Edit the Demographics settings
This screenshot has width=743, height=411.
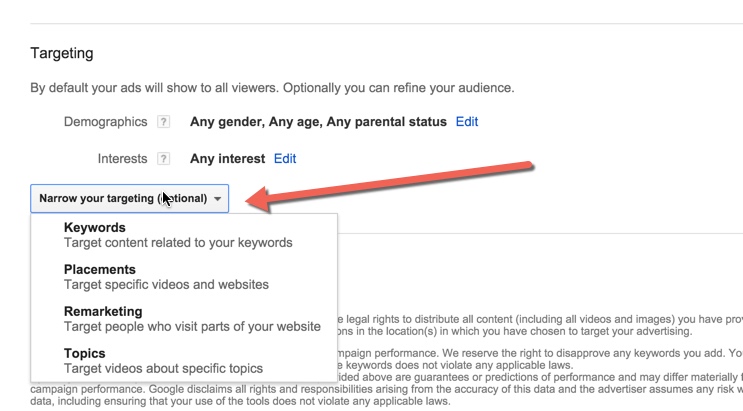point(467,122)
